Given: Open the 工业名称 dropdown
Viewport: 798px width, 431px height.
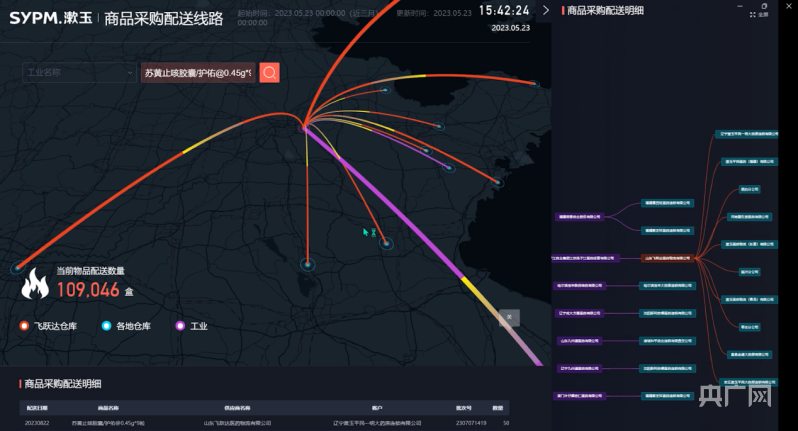Looking at the screenshot, I should [78, 72].
